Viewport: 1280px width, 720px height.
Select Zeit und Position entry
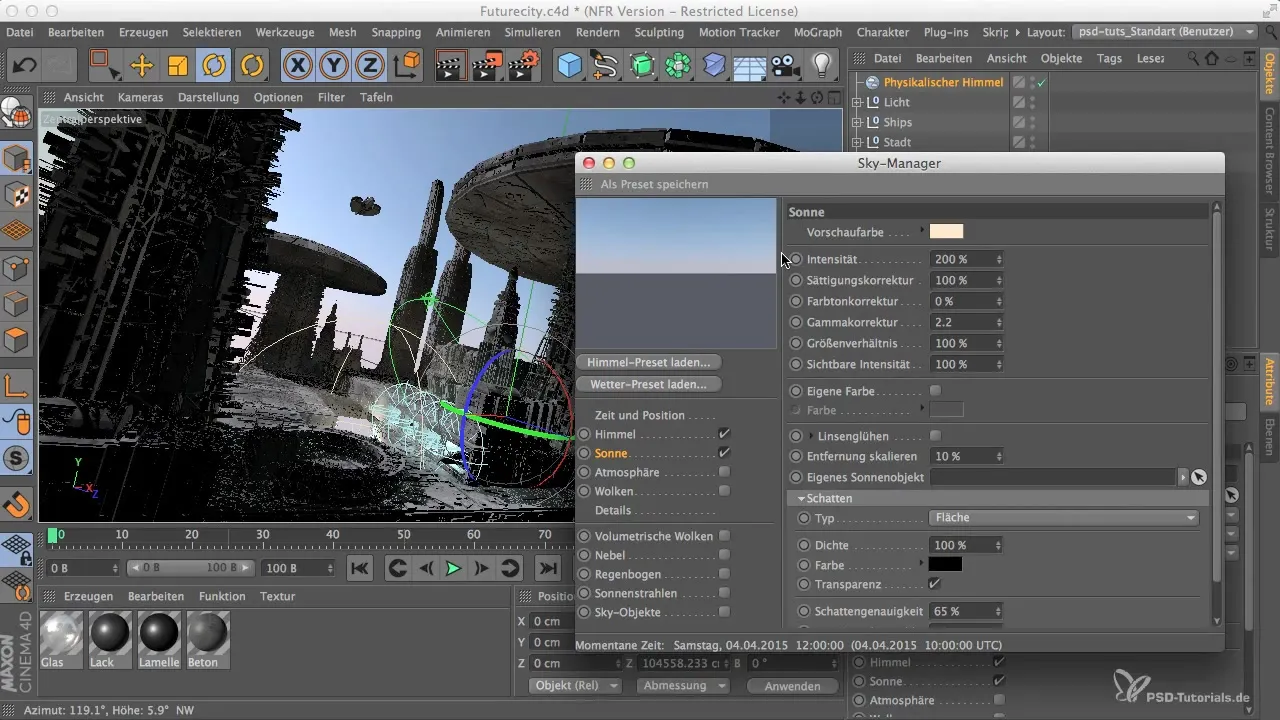pos(640,415)
